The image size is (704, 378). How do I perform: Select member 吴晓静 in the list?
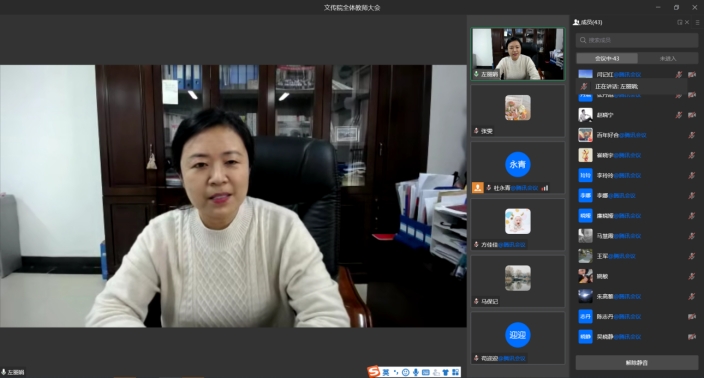(x=637, y=337)
